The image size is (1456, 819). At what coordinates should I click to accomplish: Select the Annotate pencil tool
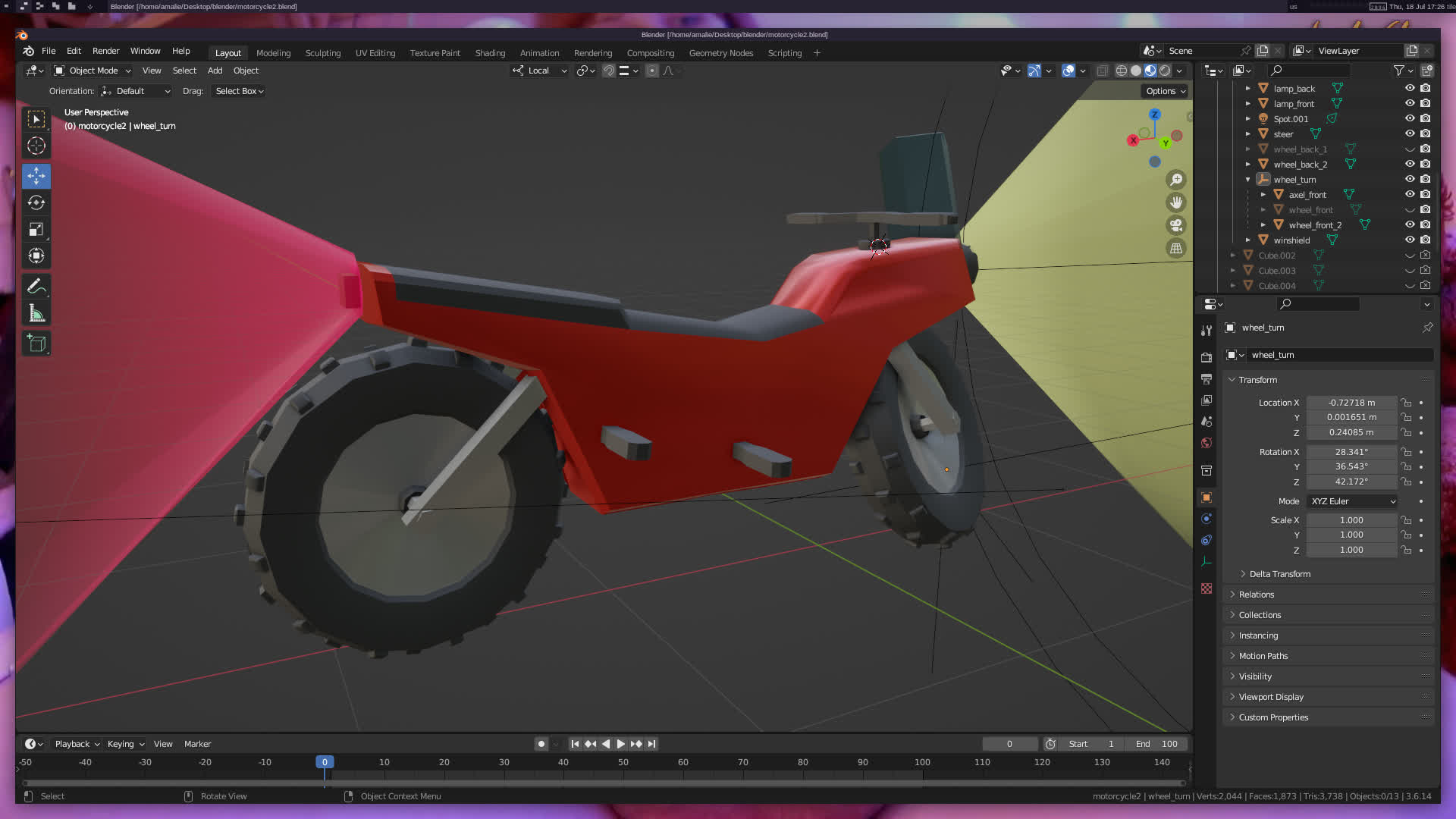(x=36, y=287)
